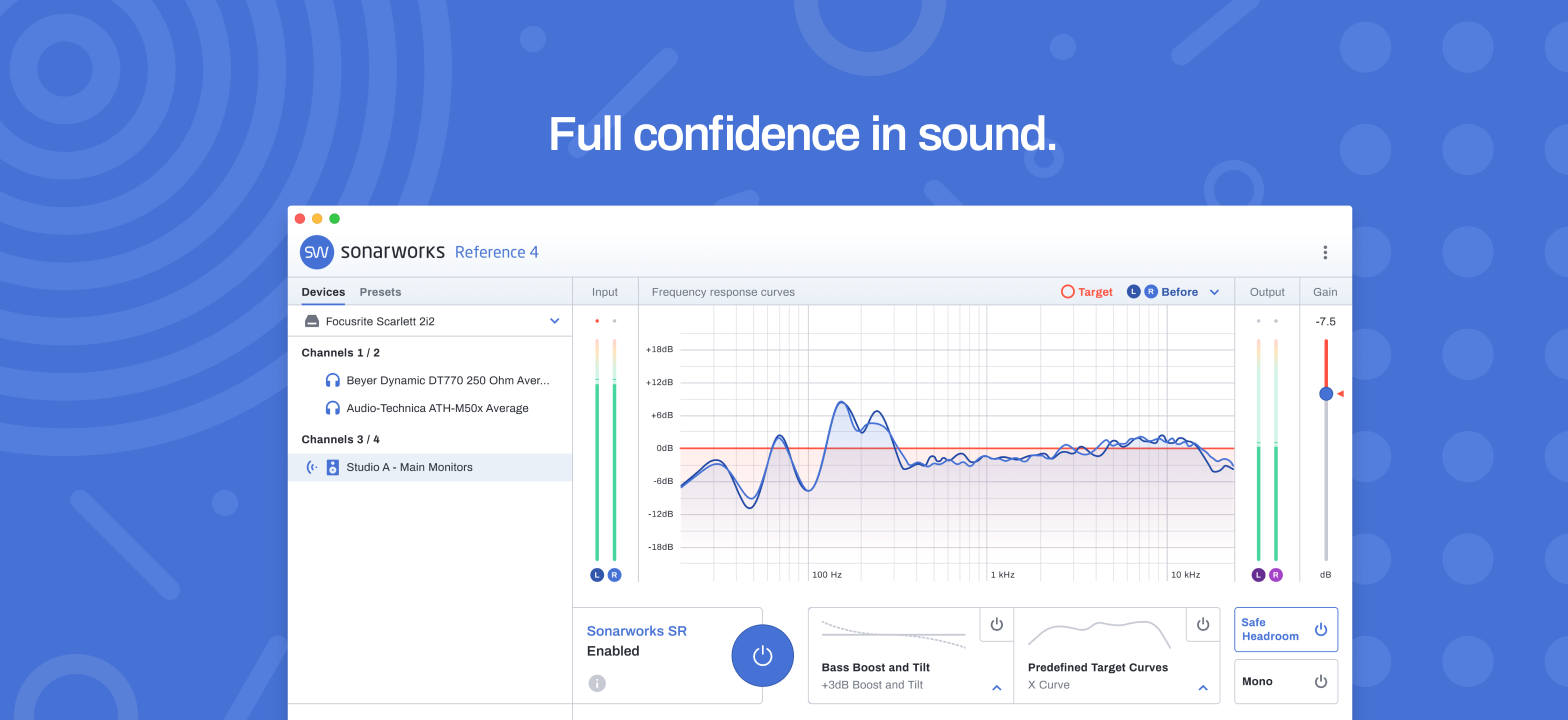
Task: Expand the X Curve selector chevron
Action: pos(1203,687)
